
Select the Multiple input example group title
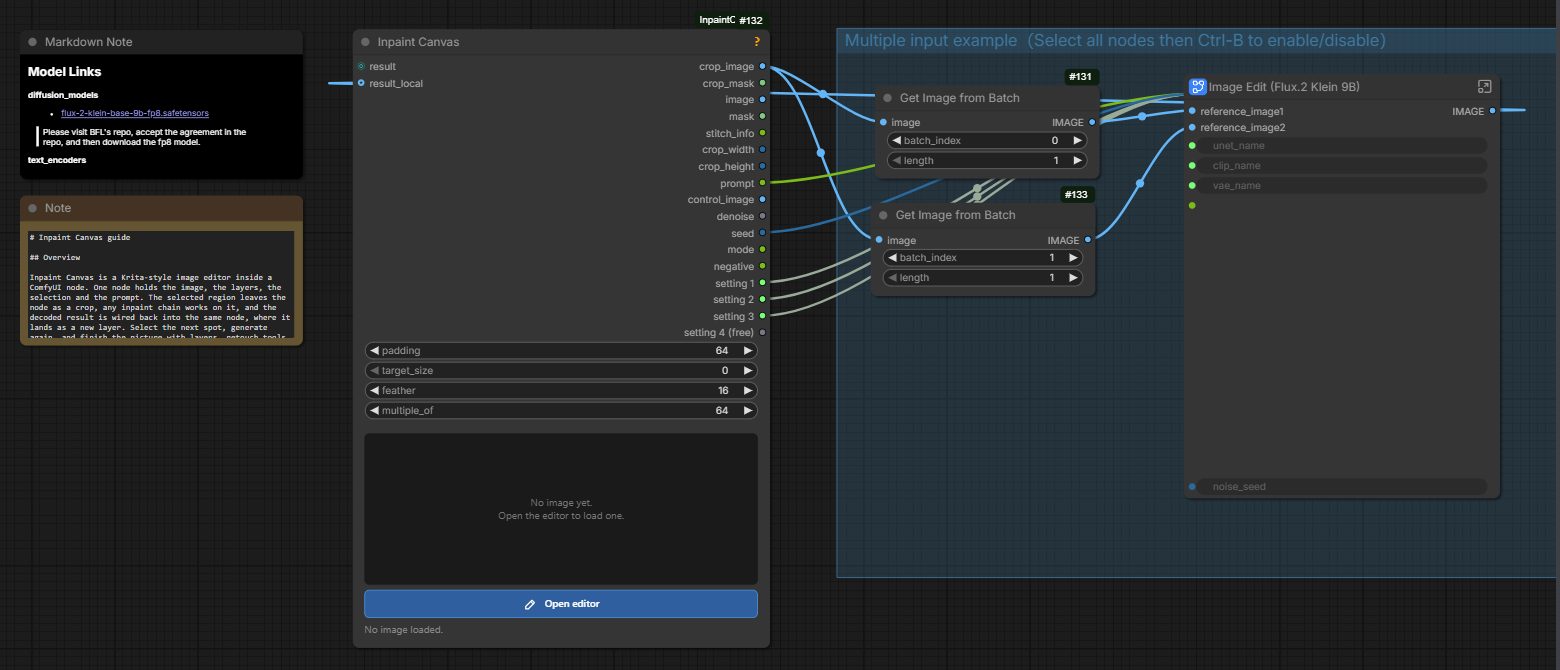(1114, 41)
